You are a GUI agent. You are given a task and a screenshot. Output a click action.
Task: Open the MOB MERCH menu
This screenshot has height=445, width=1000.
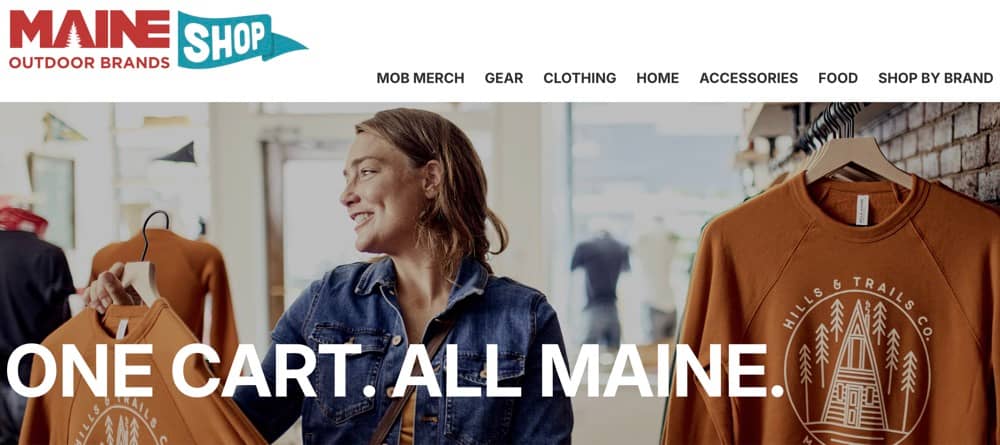point(420,78)
